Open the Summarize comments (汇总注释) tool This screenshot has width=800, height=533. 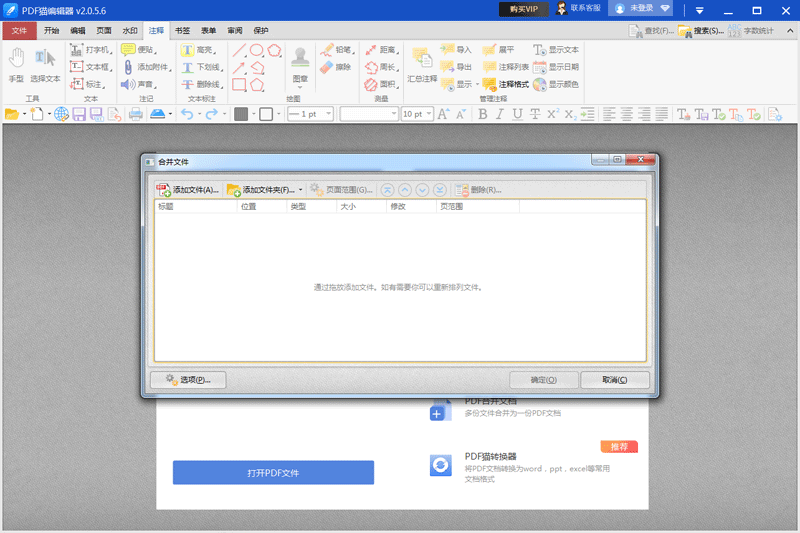(x=422, y=64)
